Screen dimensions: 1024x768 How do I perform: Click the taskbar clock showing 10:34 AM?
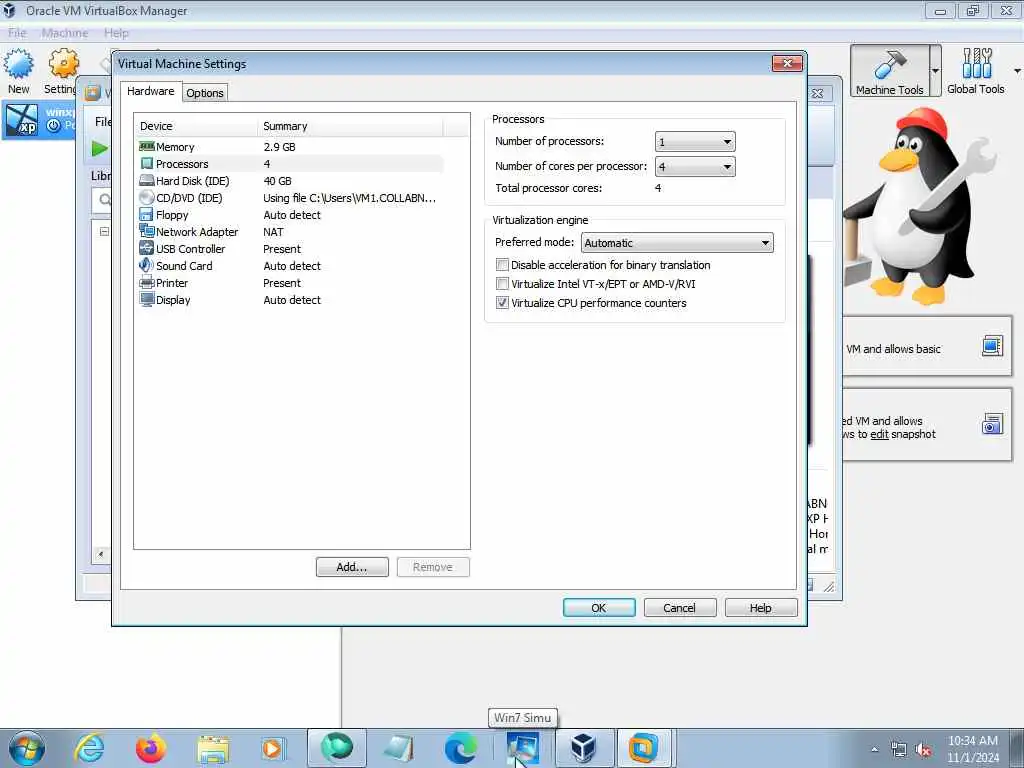[x=973, y=748]
